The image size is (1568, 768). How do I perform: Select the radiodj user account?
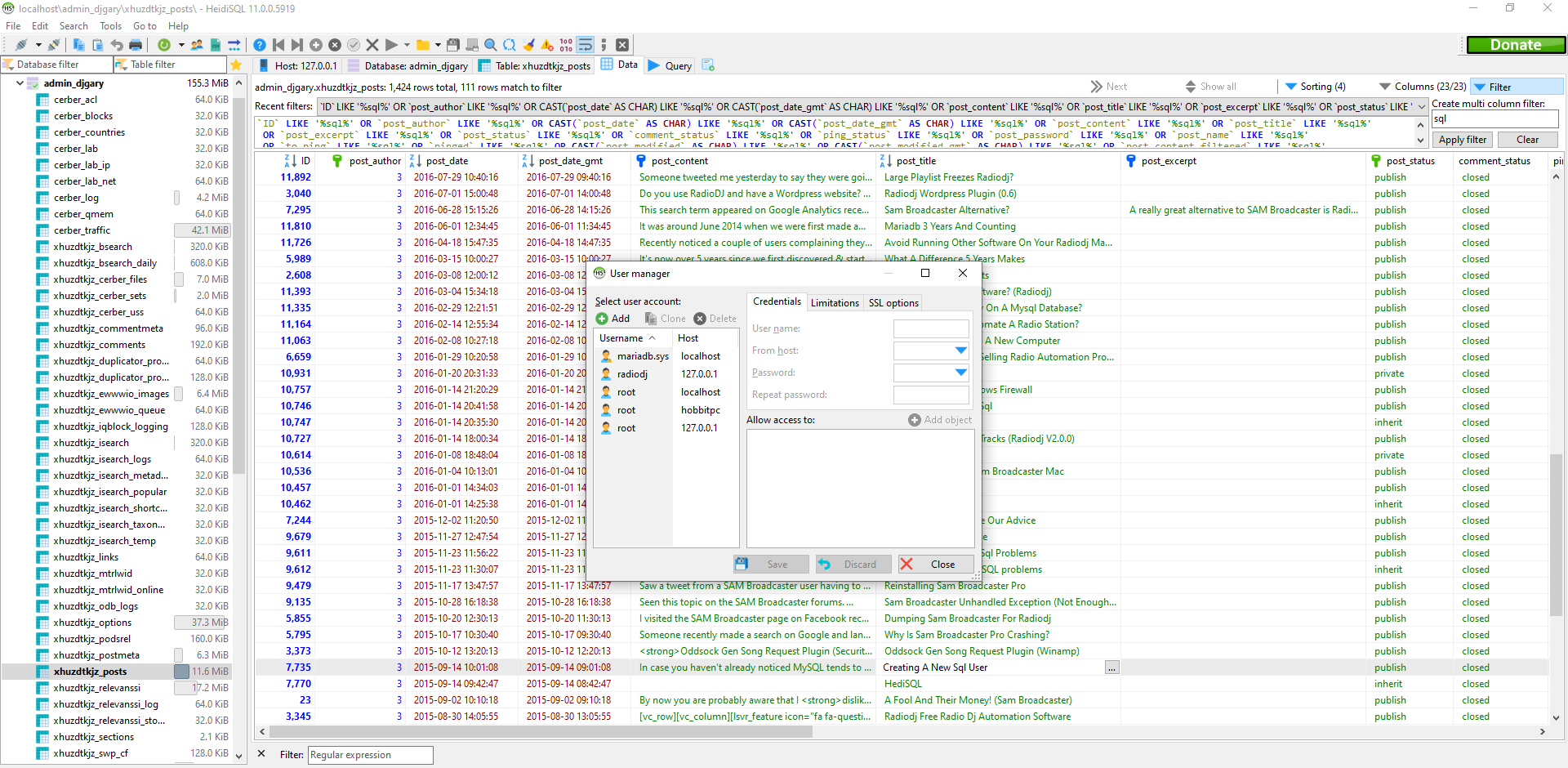coord(632,374)
